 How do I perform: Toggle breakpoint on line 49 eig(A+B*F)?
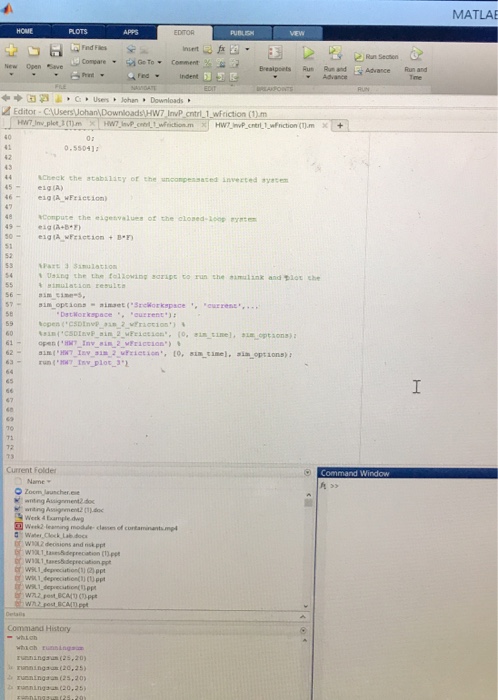(x=19, y=226)
